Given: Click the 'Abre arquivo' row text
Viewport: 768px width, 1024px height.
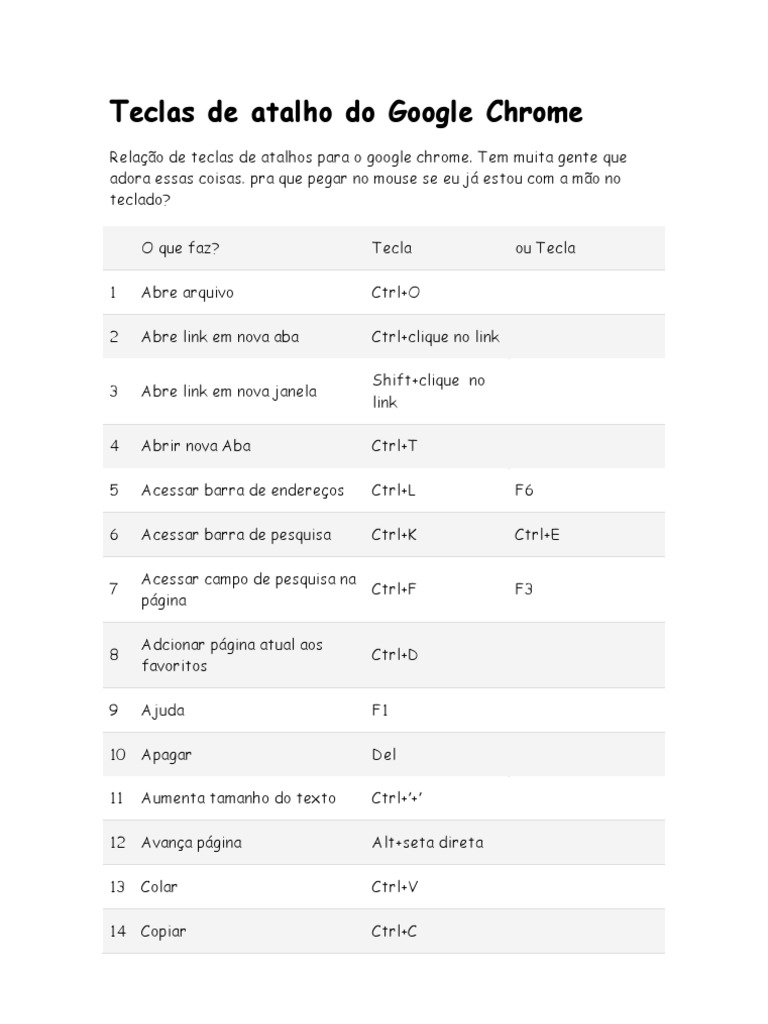Looking at the screenshot, I should (187, 293).
